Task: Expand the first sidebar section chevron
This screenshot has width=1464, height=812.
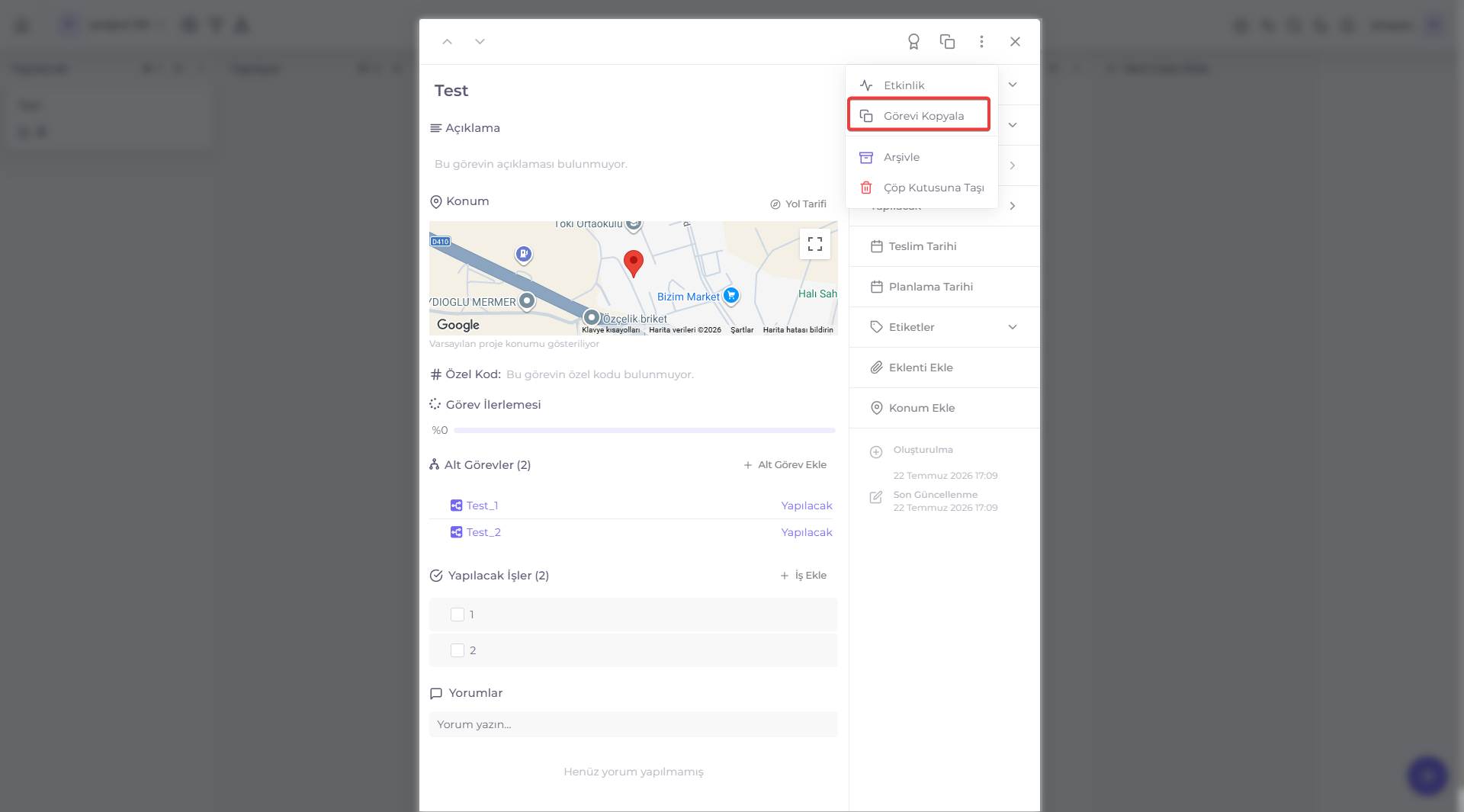Action: click(1013, 85)
